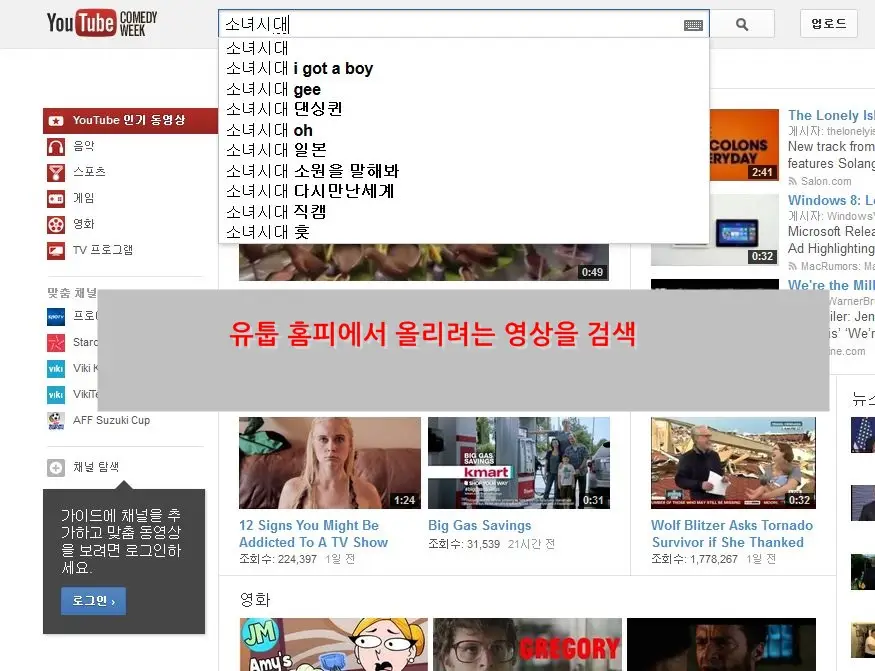Open the TV 프로그램 category link
The height and width of the screenshot is (671, 875).
click(103, 250)
